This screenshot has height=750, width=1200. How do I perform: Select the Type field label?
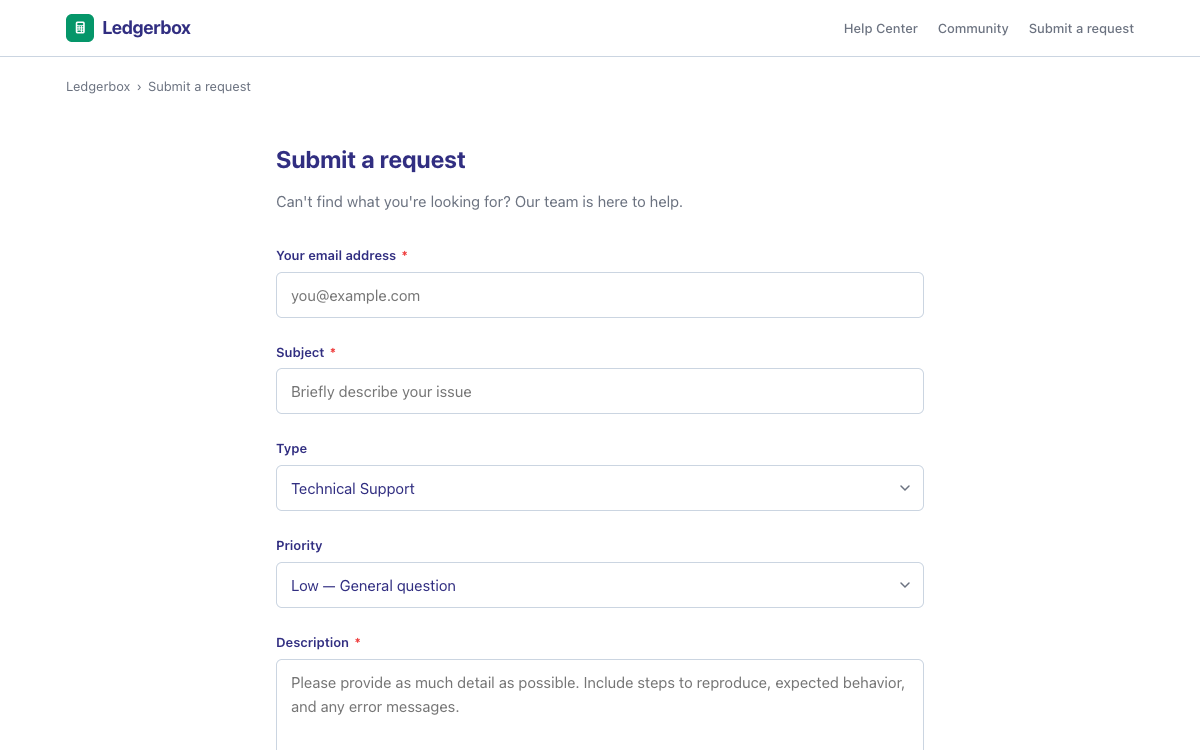coord(291,449)
